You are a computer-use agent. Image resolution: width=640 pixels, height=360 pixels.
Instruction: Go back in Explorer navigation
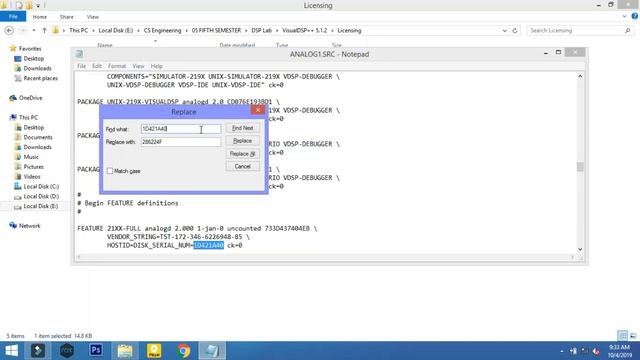(9, 31)
